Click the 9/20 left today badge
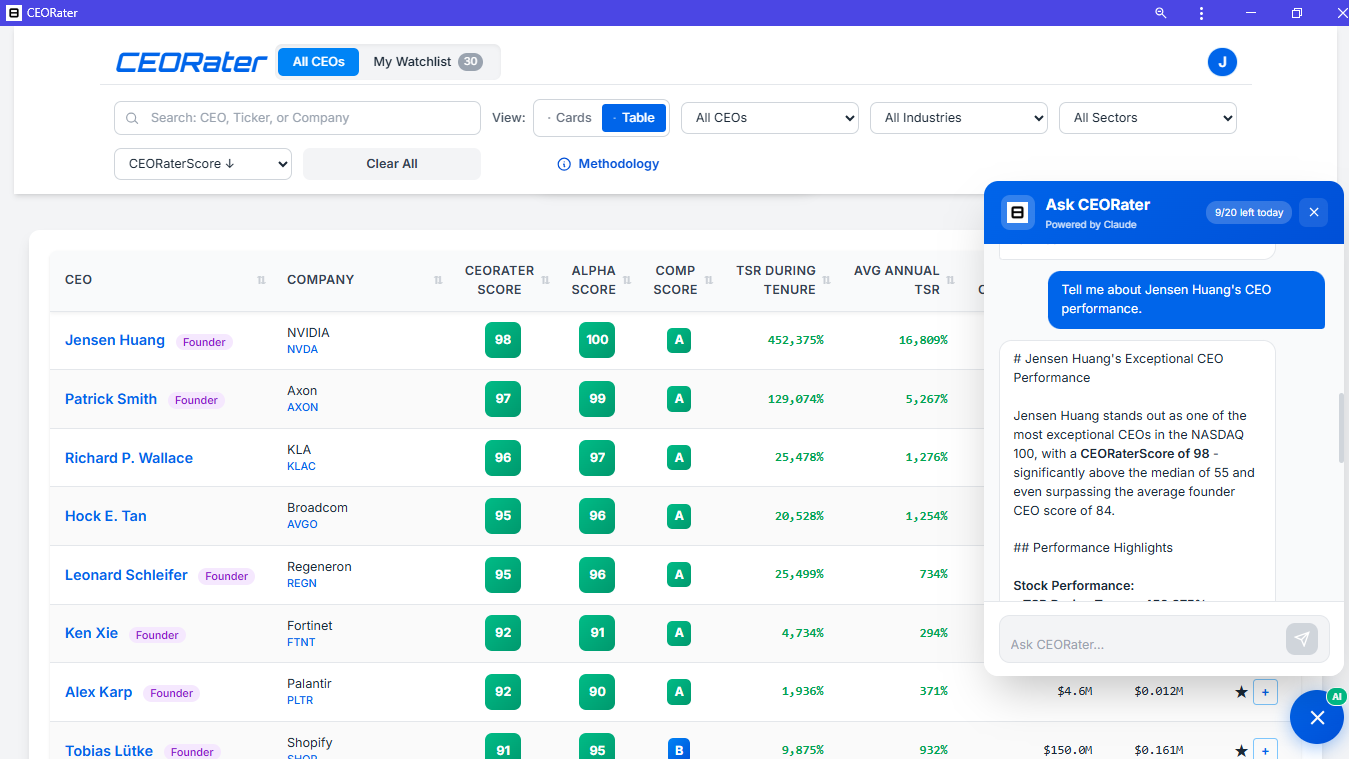Viewport: 1349px width, 759px height. click(x=1248, y=213)
